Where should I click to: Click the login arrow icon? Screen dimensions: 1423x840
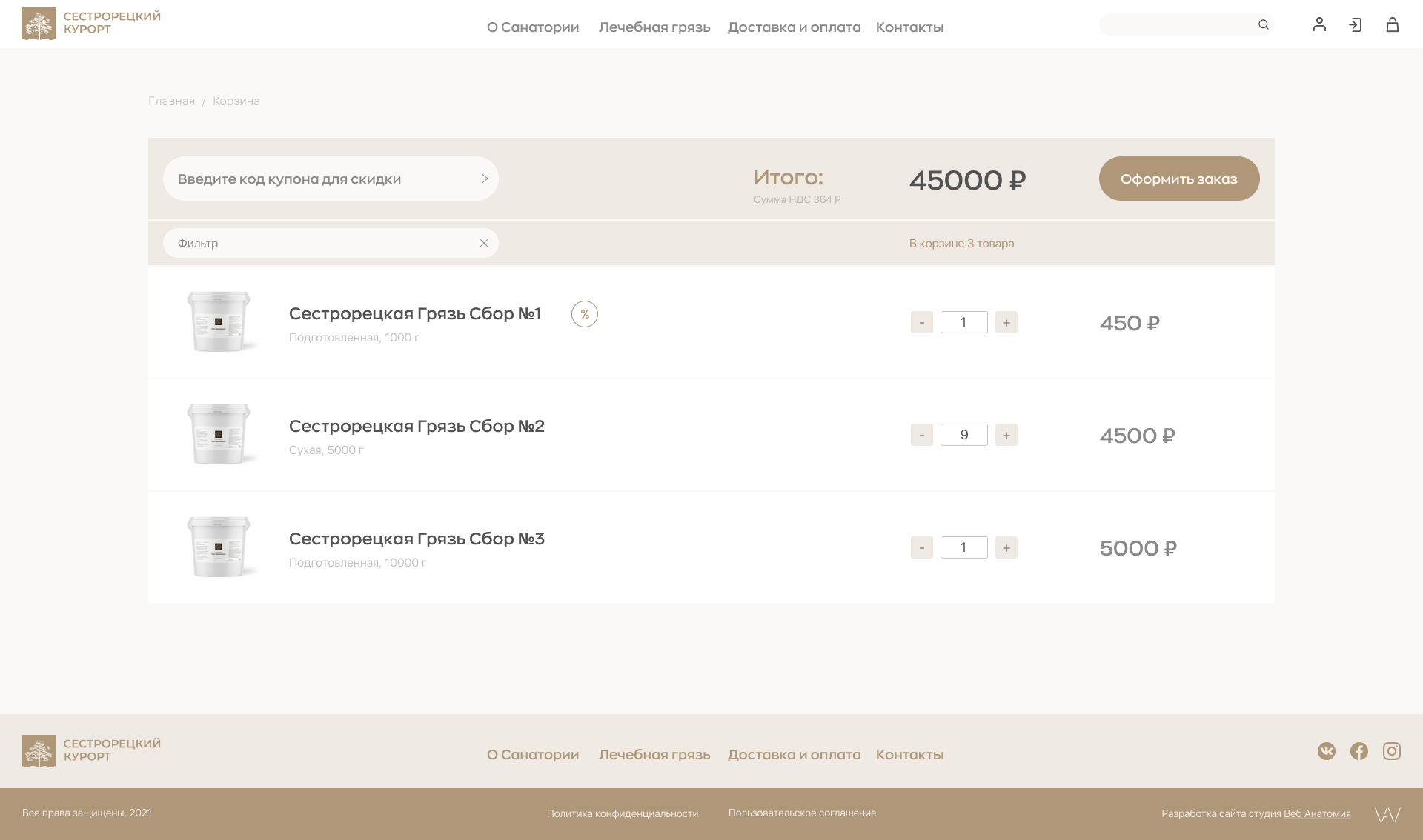click(x=1356, y=25)
